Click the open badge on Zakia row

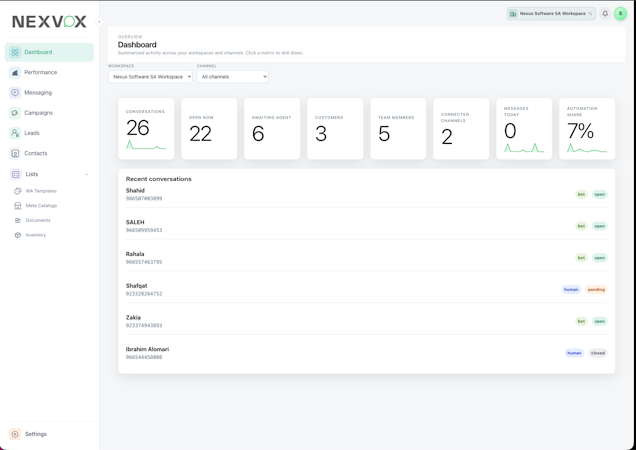tap(599, 321)
